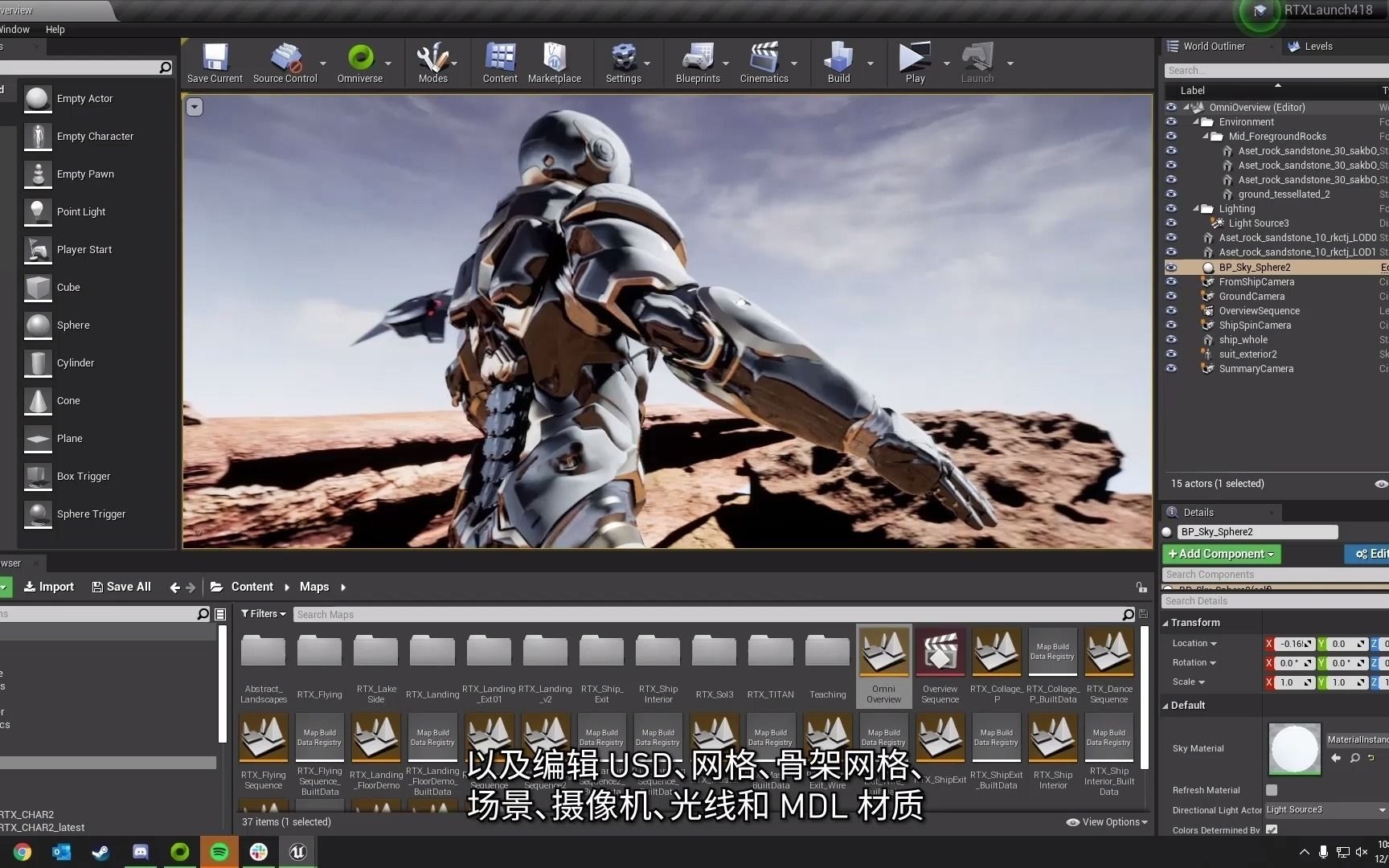
Task: Open the View Options dropdown
Action: [x=1107, y=822]
